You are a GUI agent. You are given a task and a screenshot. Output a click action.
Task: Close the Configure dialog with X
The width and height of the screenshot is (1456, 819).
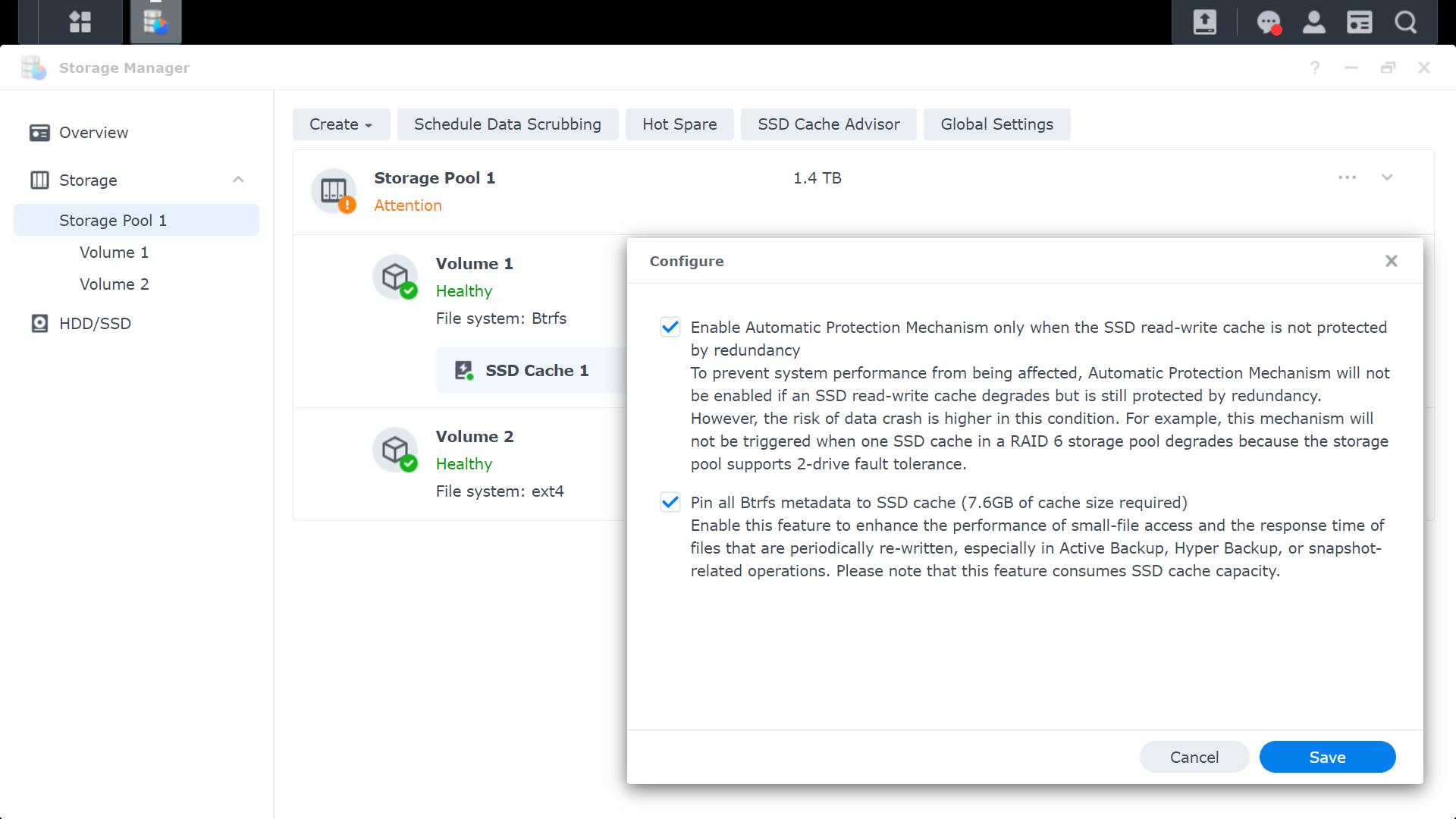coord(1391,261)
